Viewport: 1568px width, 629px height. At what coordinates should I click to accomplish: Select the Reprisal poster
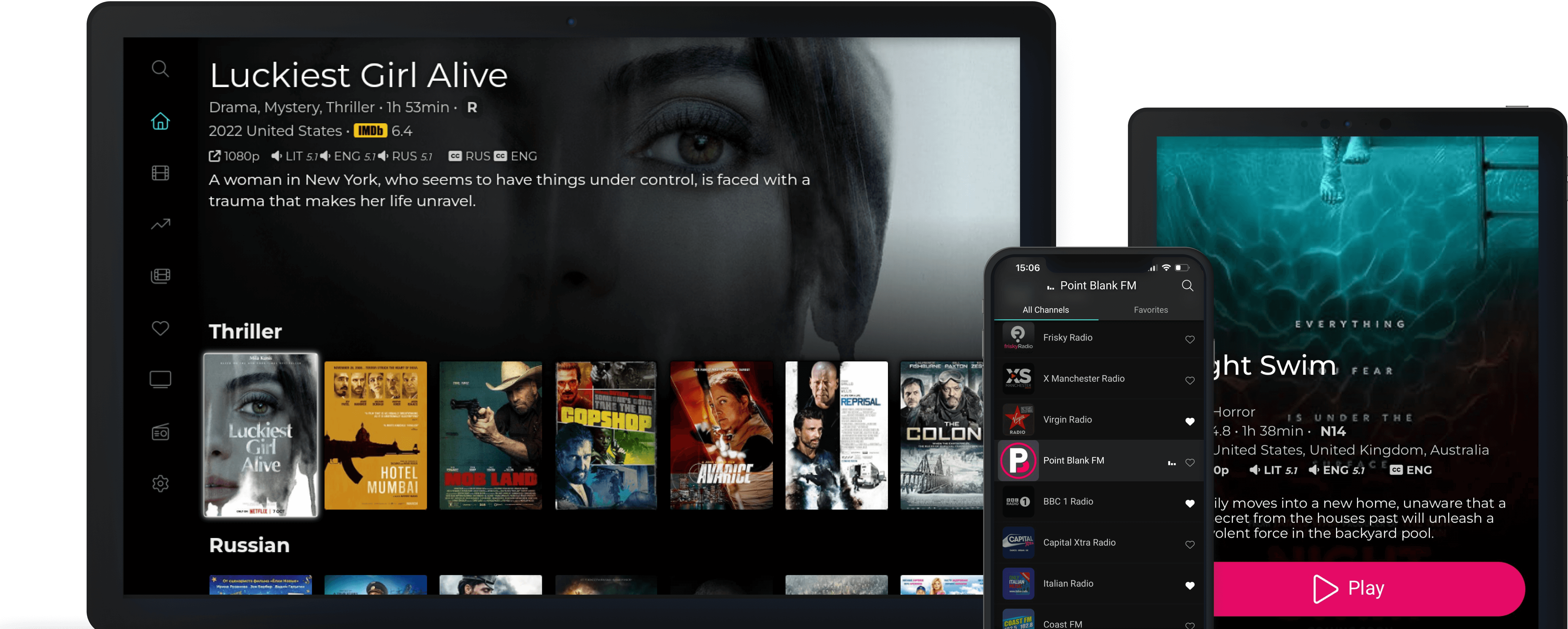coord(836,435)
